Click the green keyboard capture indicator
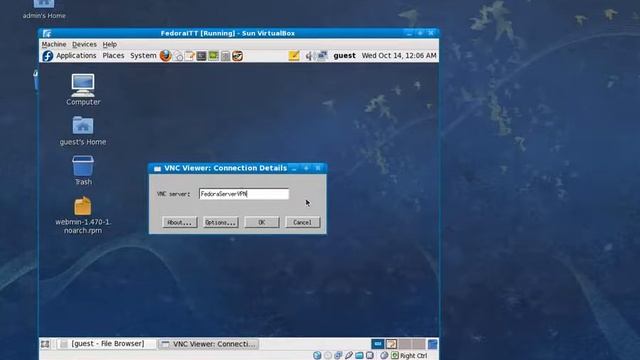This screenshot has width=640, height=360. coord(395,356)
